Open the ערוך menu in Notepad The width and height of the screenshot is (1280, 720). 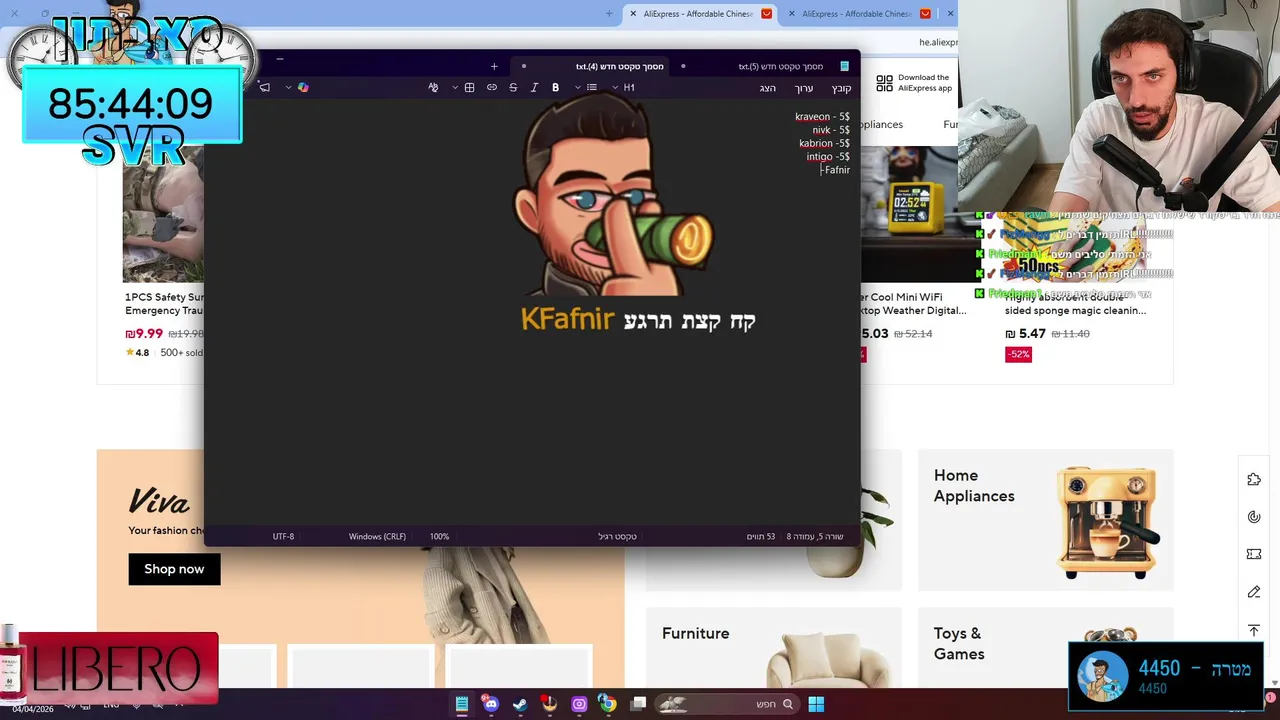point(804,88)
